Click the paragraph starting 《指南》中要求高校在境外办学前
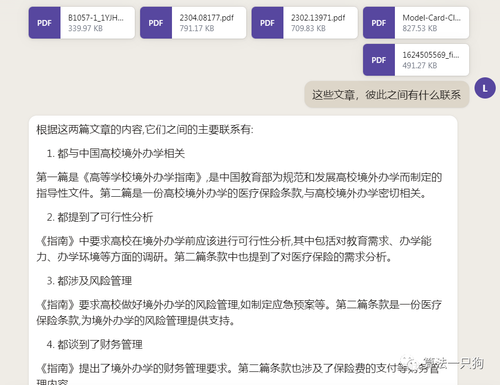This screenshot has width=500, height=385. (x=234, y=249)
